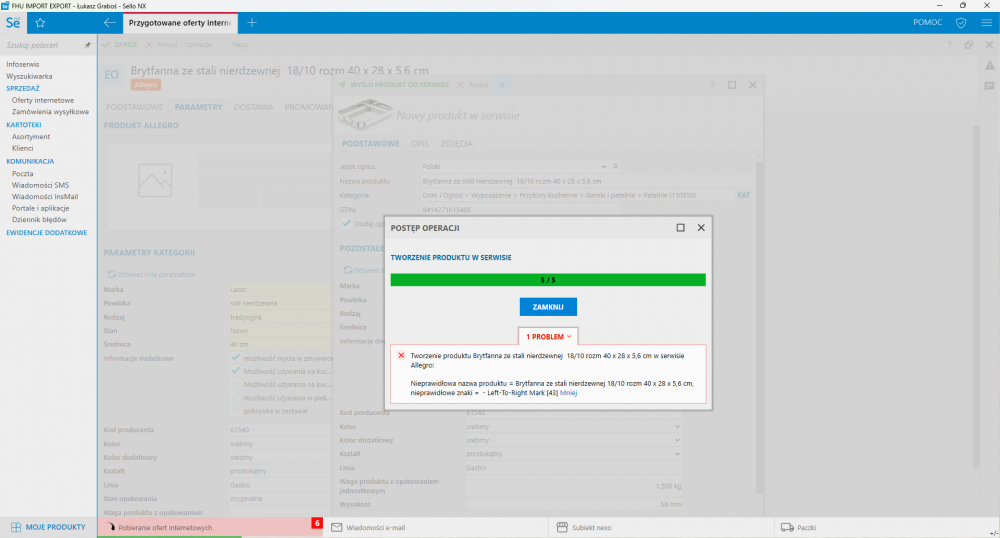Toggle the pokrywka w zestawie checkbox

pyautogui.click(x=236, y=409)
